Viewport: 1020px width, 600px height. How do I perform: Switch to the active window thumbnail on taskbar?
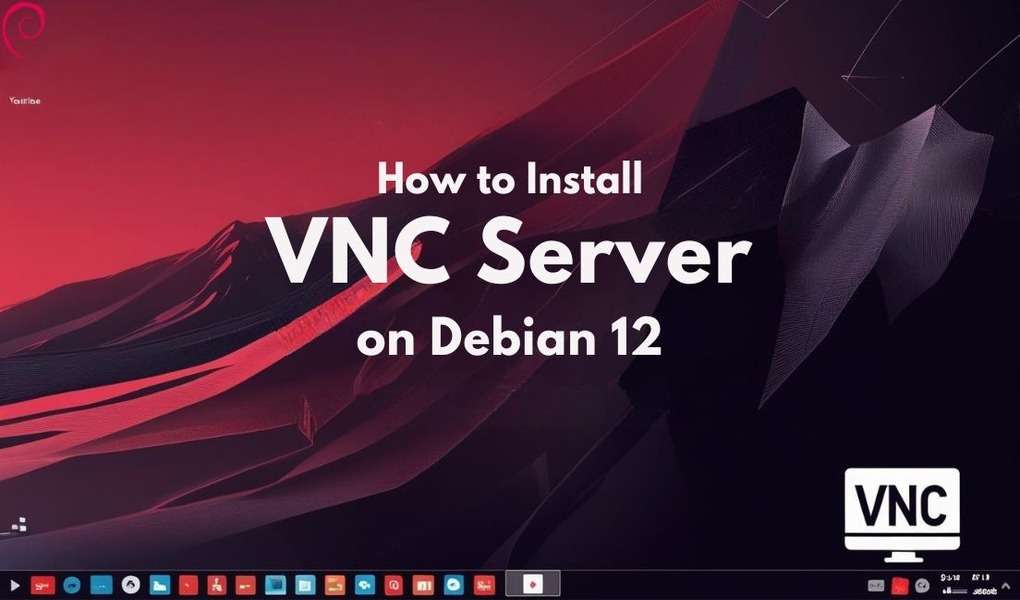[533, 584]
